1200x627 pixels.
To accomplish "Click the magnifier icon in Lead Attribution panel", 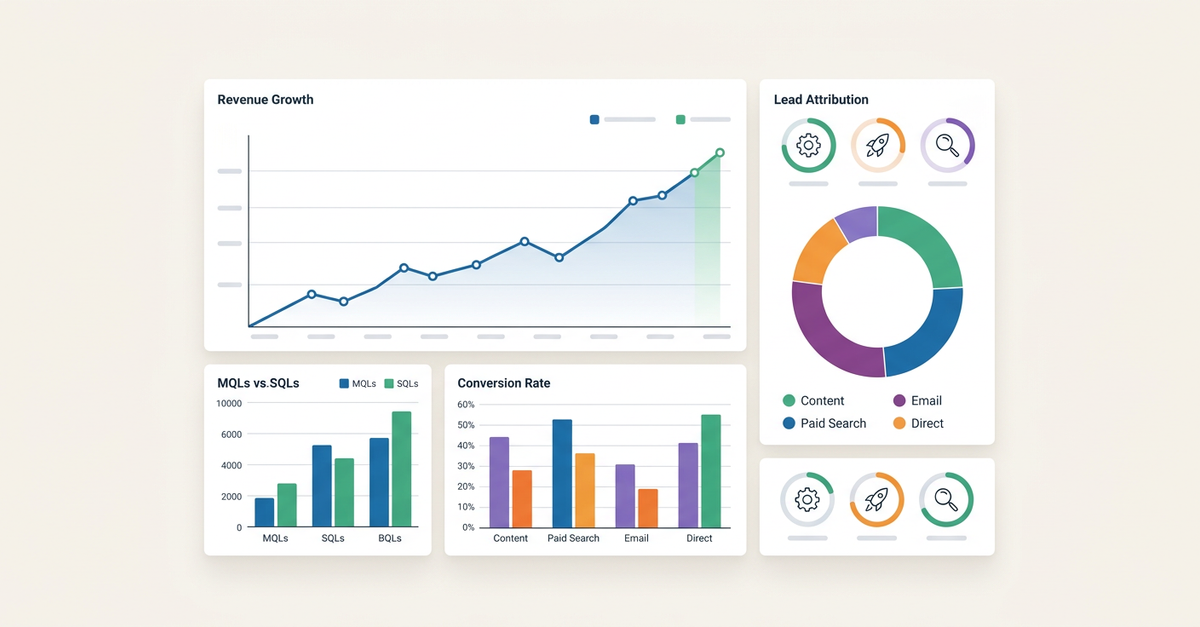I will 947,145.
